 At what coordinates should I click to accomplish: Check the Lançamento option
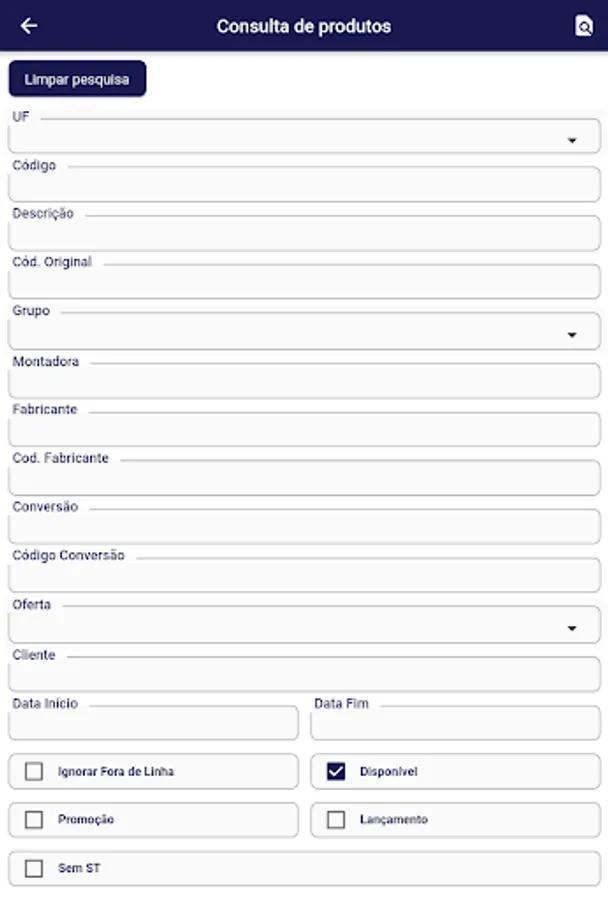click(x=337, y=819)
